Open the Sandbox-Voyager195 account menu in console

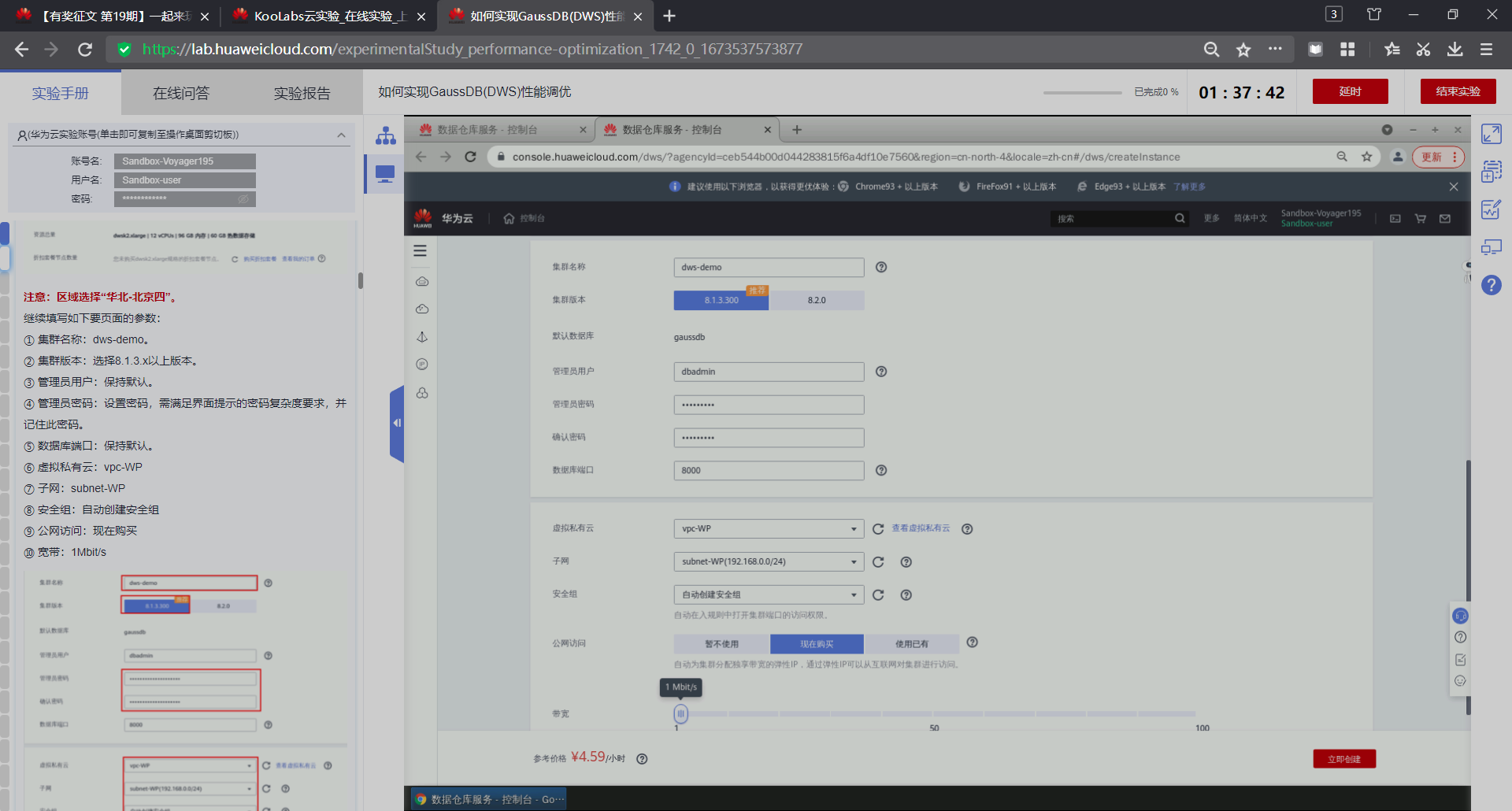(x=1321, y=218)
